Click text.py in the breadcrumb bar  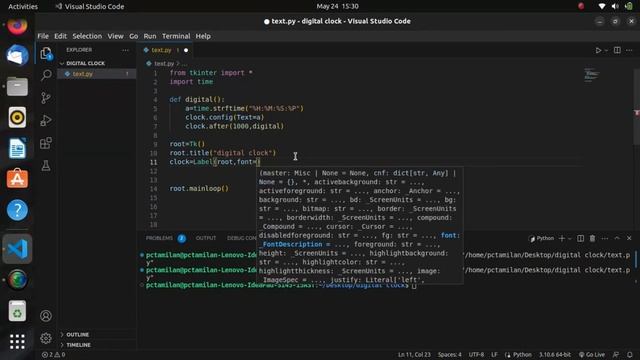point(164,64)
